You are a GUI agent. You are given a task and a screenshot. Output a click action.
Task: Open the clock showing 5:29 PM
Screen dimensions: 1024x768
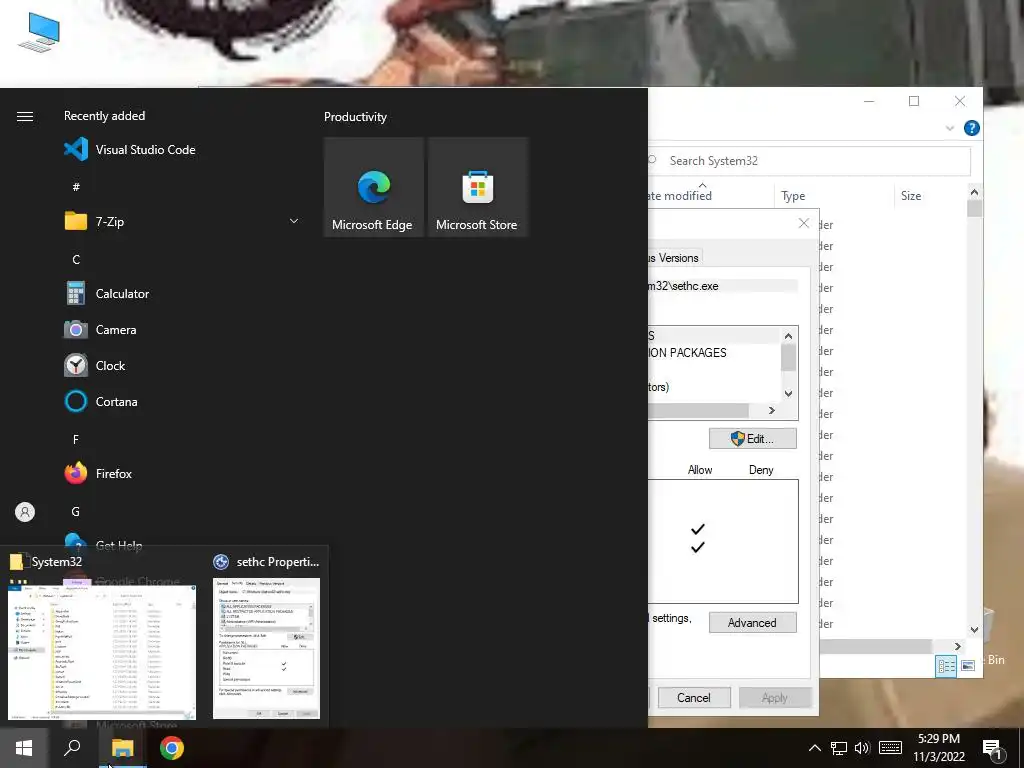[938, 748]
